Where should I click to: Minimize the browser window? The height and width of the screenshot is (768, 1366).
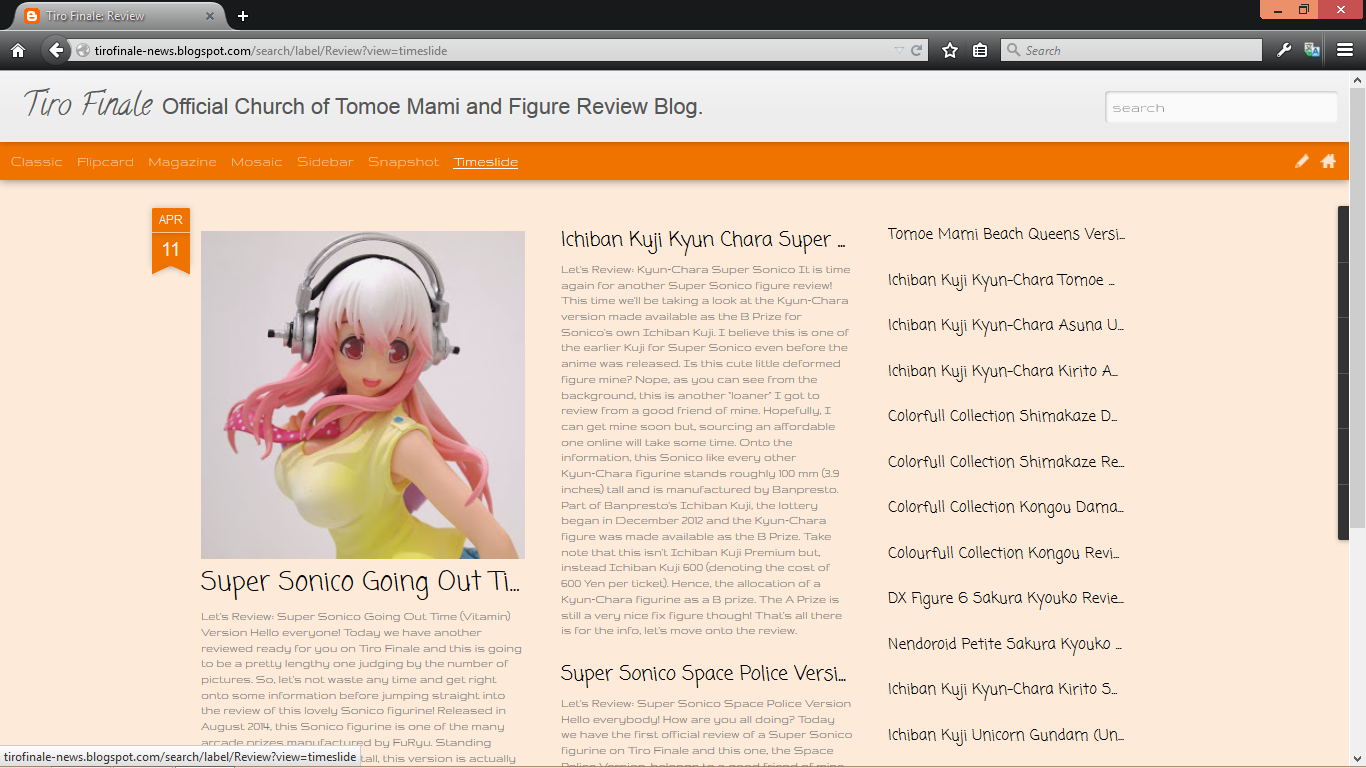click(1277, 9)
